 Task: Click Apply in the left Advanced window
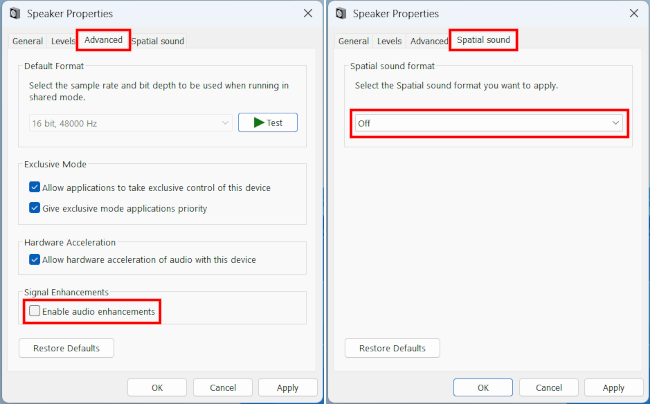(288, 387)
